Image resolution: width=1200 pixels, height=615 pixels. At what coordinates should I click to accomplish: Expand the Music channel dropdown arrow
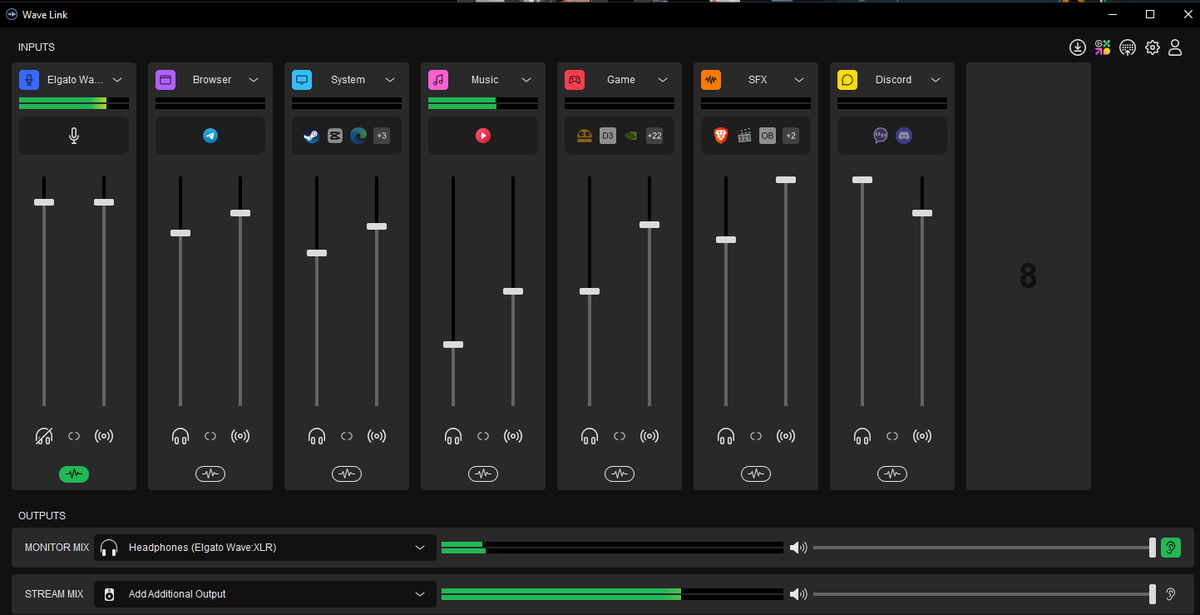tap(527, 80)
